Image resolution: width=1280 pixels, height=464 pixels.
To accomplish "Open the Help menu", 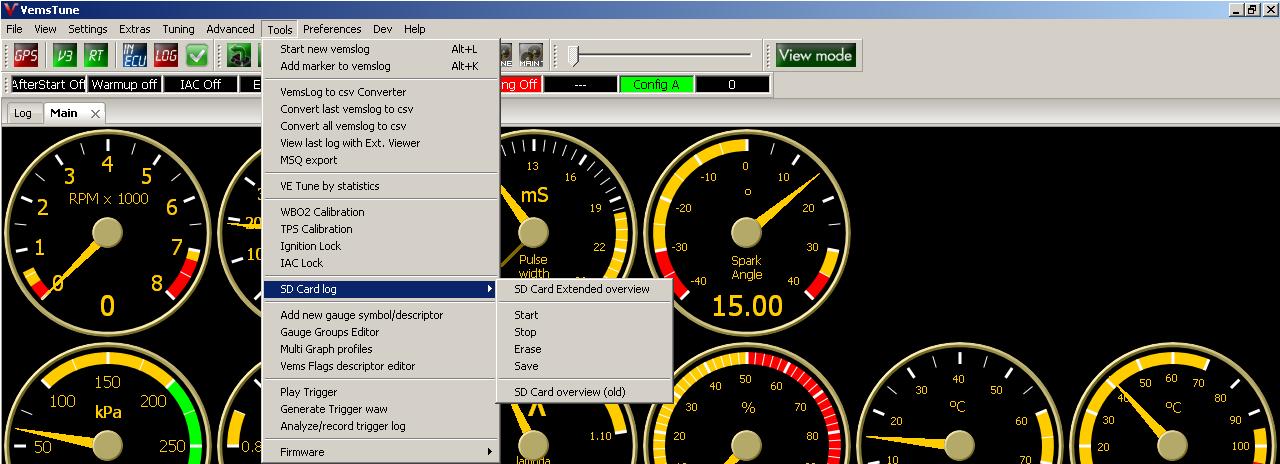I will tap(415, 29).
